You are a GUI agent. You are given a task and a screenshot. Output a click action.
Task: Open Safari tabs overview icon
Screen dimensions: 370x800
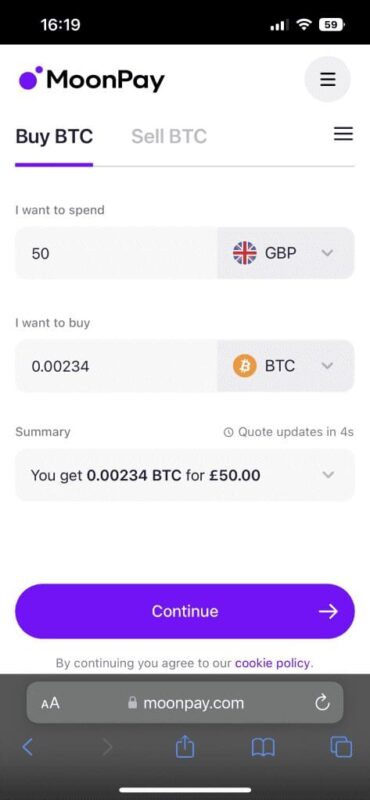(x=341, y=748)
